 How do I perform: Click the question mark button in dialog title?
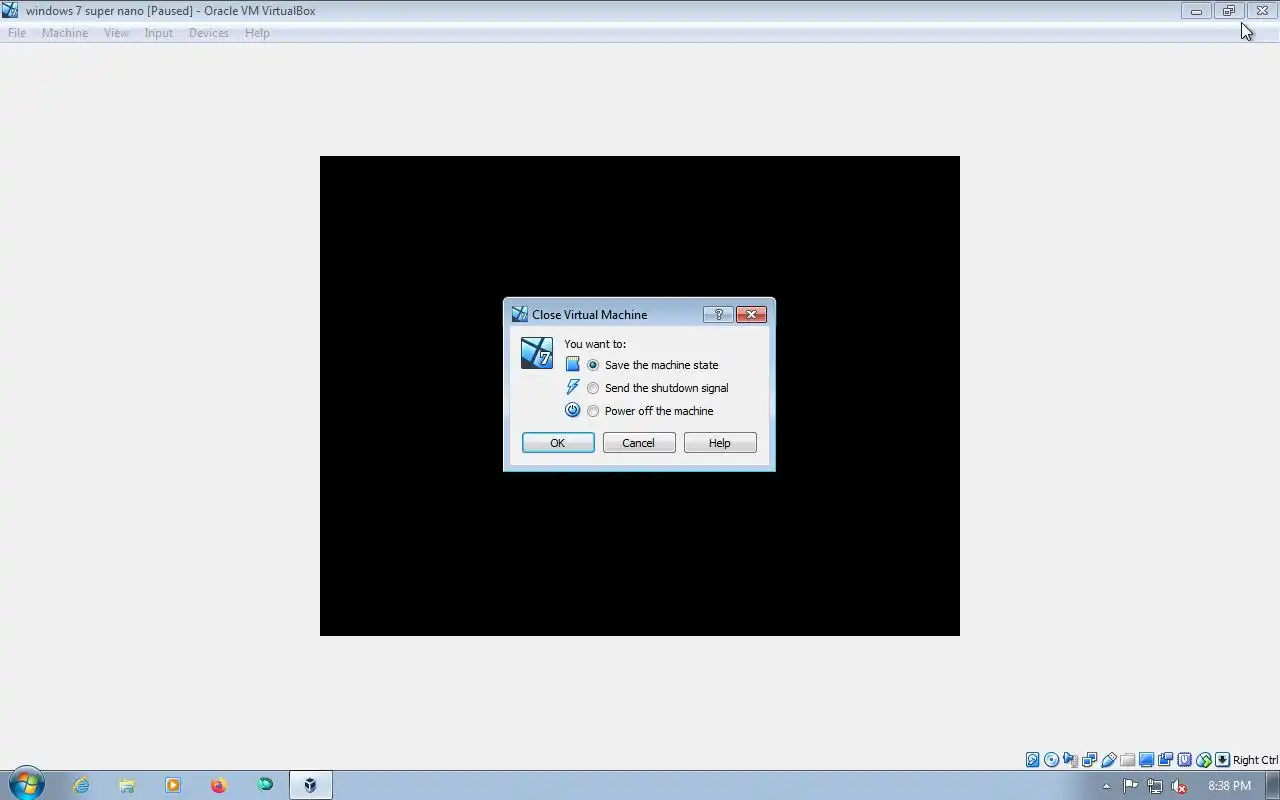point(718,314)
